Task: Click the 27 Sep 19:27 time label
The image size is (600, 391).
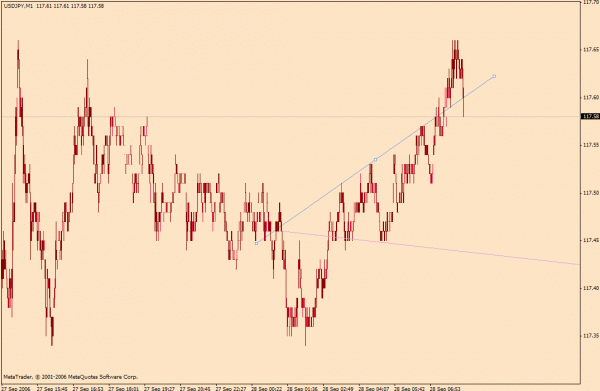Action: point(160,388)
